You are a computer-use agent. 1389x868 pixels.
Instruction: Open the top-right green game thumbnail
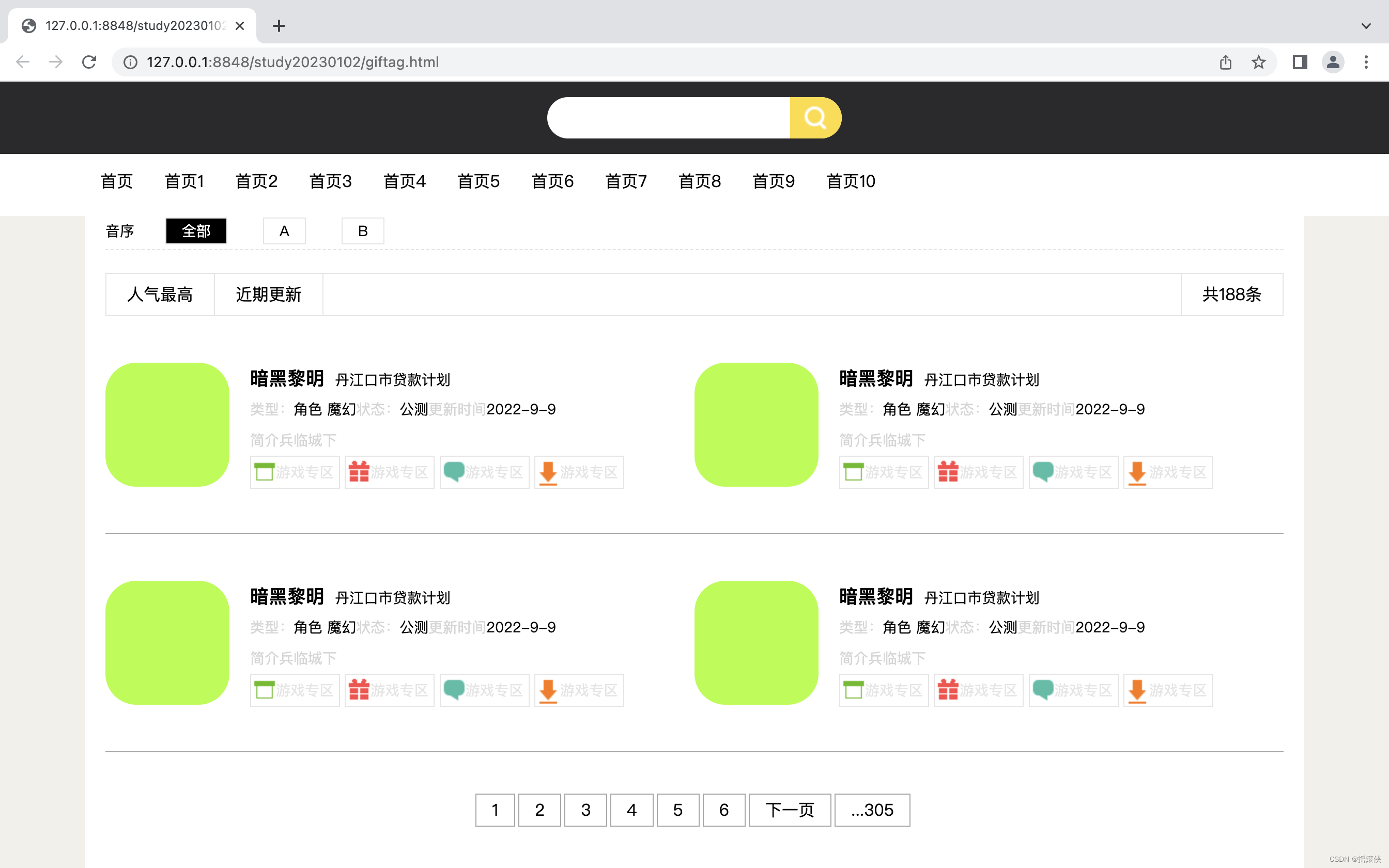pyautogui.click(x=757, y=425)
